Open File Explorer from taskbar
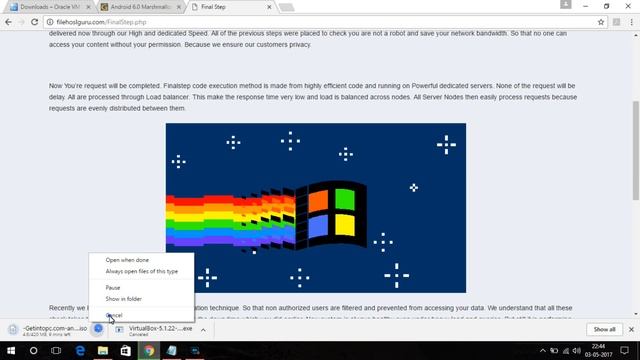This screenshot has height=360, width=640. [x=102, y=351]
